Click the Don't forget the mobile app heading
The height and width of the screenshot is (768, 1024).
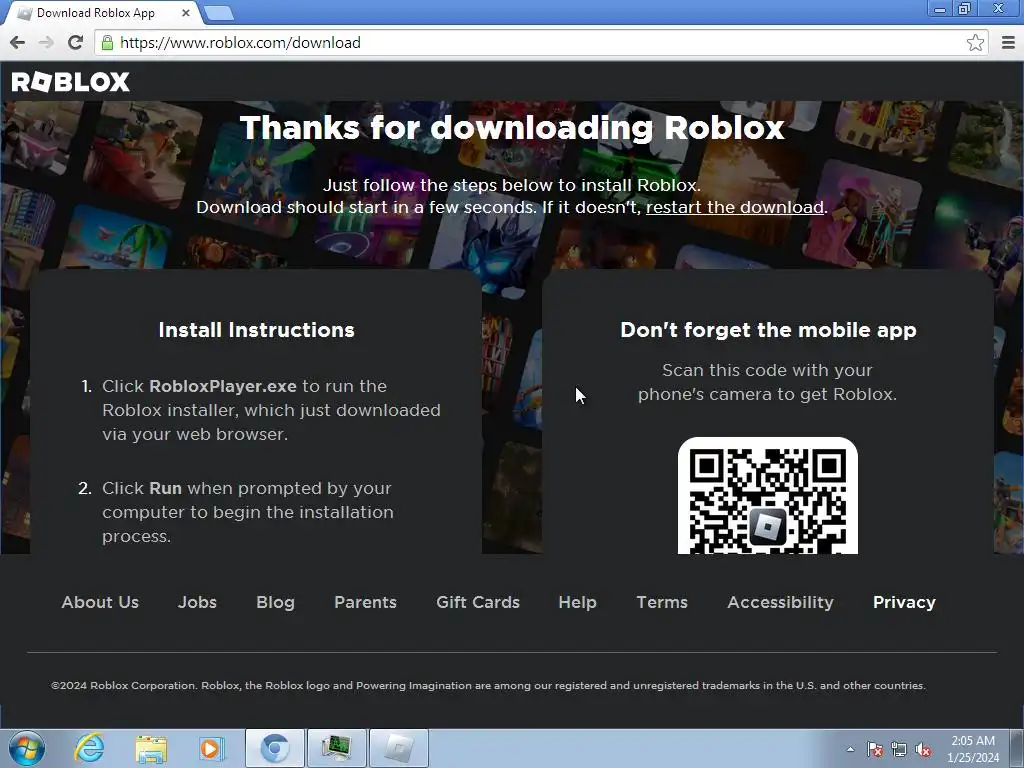[768, 330]
